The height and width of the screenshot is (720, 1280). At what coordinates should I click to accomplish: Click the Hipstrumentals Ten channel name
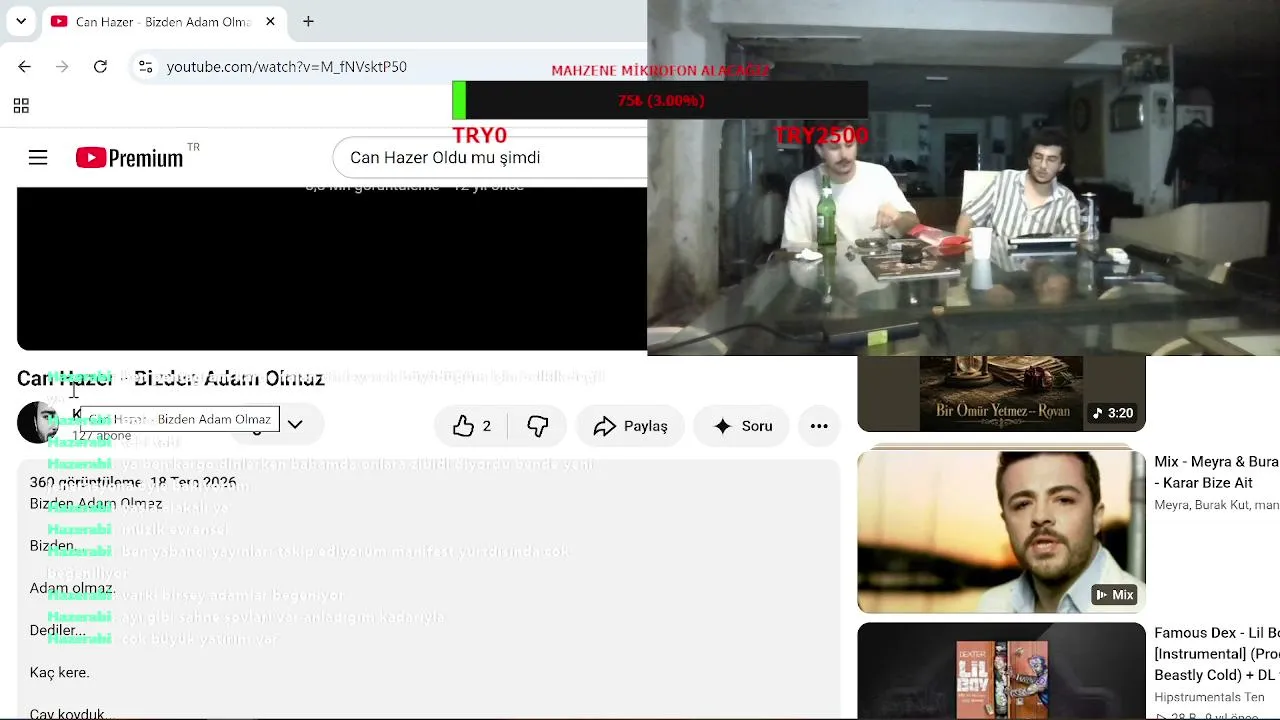click(1210, 697)
